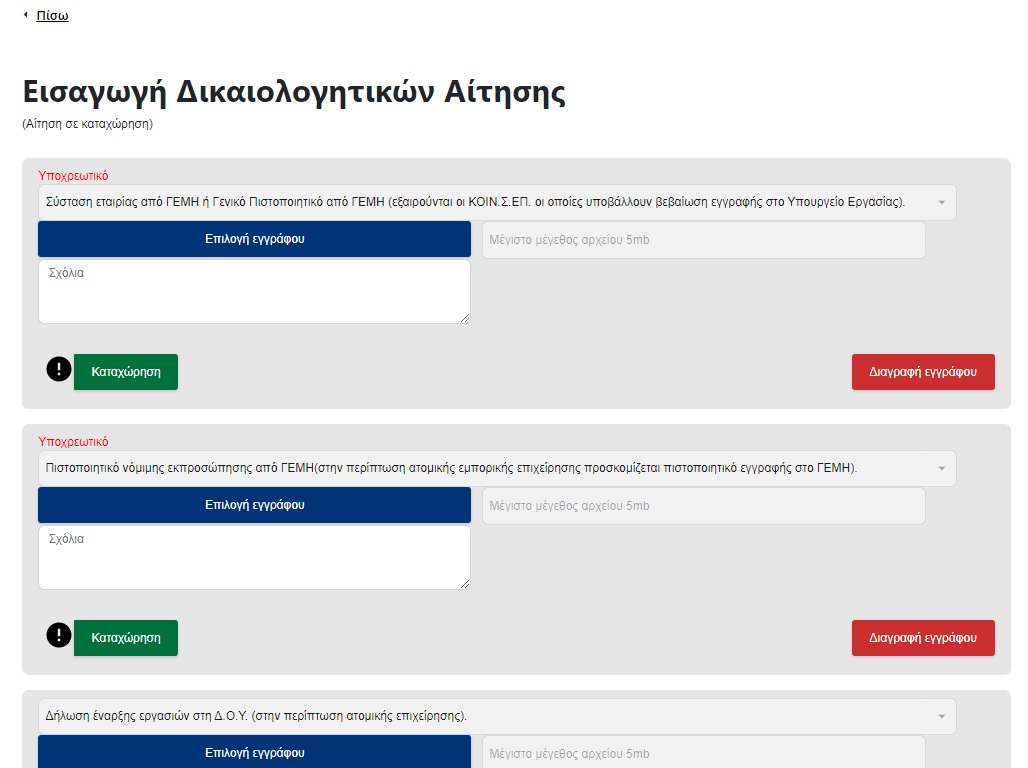
Task: Choose file via Επιλογή εγγράφου for Δήλωση έναρξης
Action: (254, 752)
